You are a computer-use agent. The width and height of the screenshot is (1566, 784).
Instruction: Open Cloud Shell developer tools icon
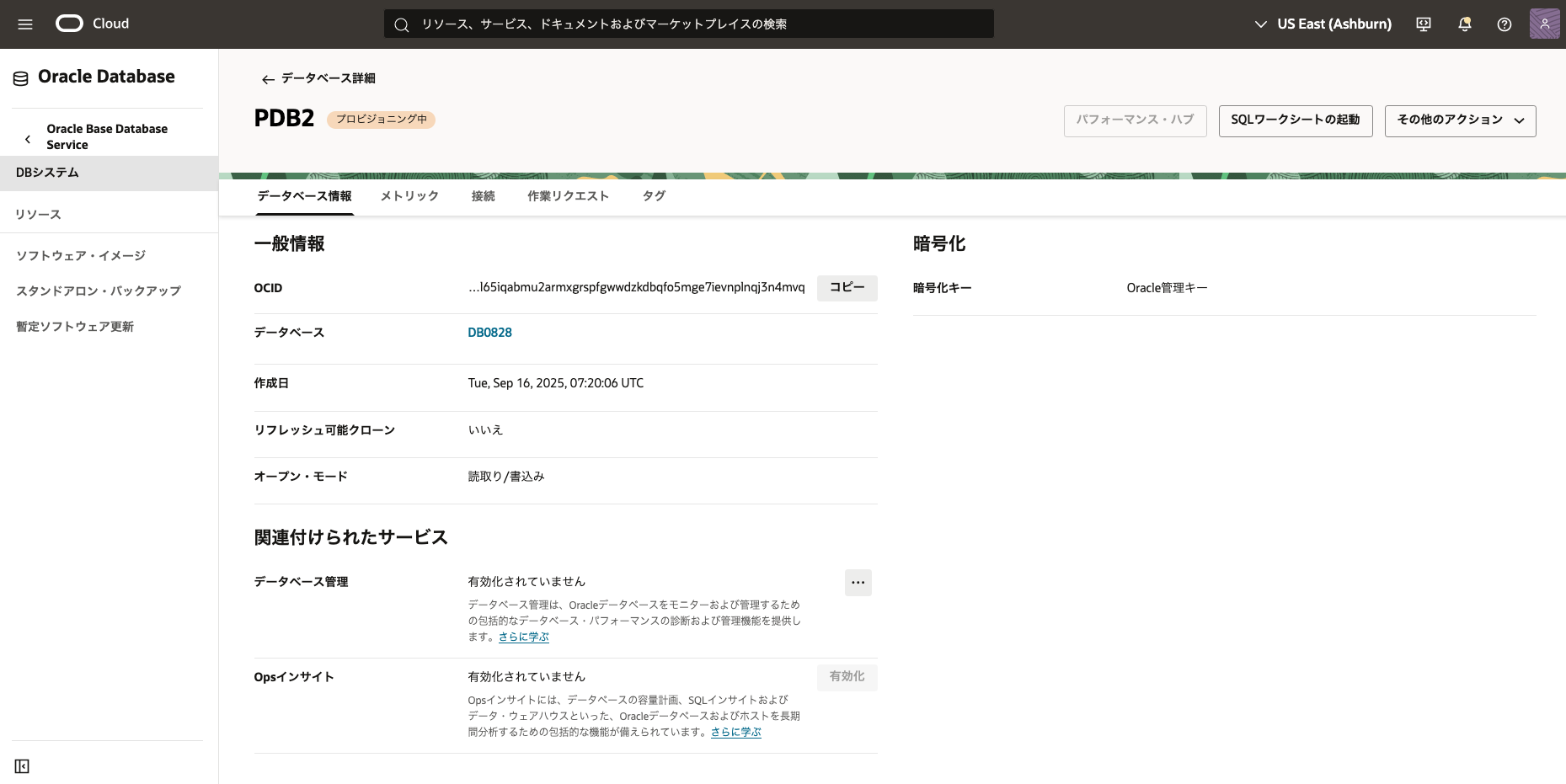[1424, 24]
